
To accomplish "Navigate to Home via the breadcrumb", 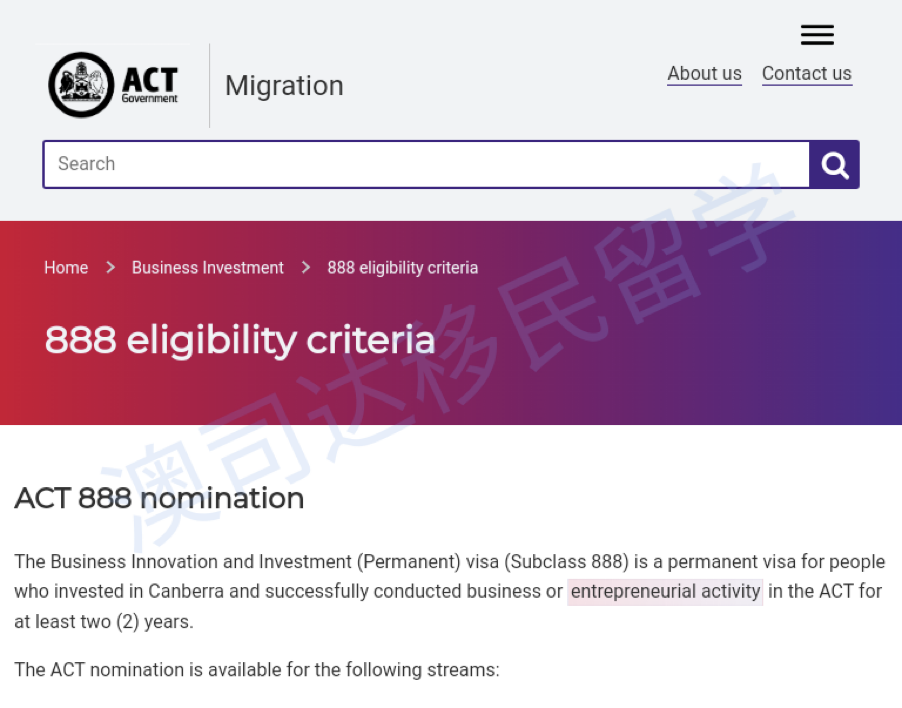I will 66,267.
